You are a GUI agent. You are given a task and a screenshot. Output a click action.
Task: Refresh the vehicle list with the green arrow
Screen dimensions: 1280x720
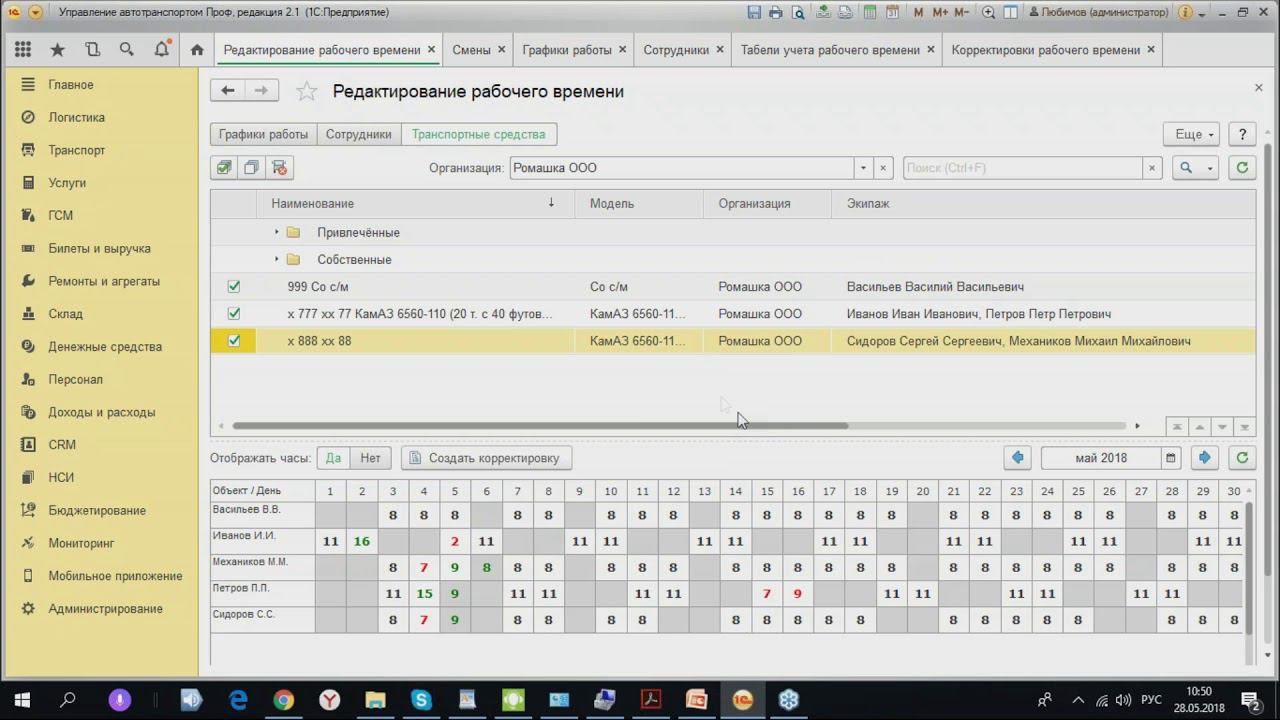click(1242, 168)
